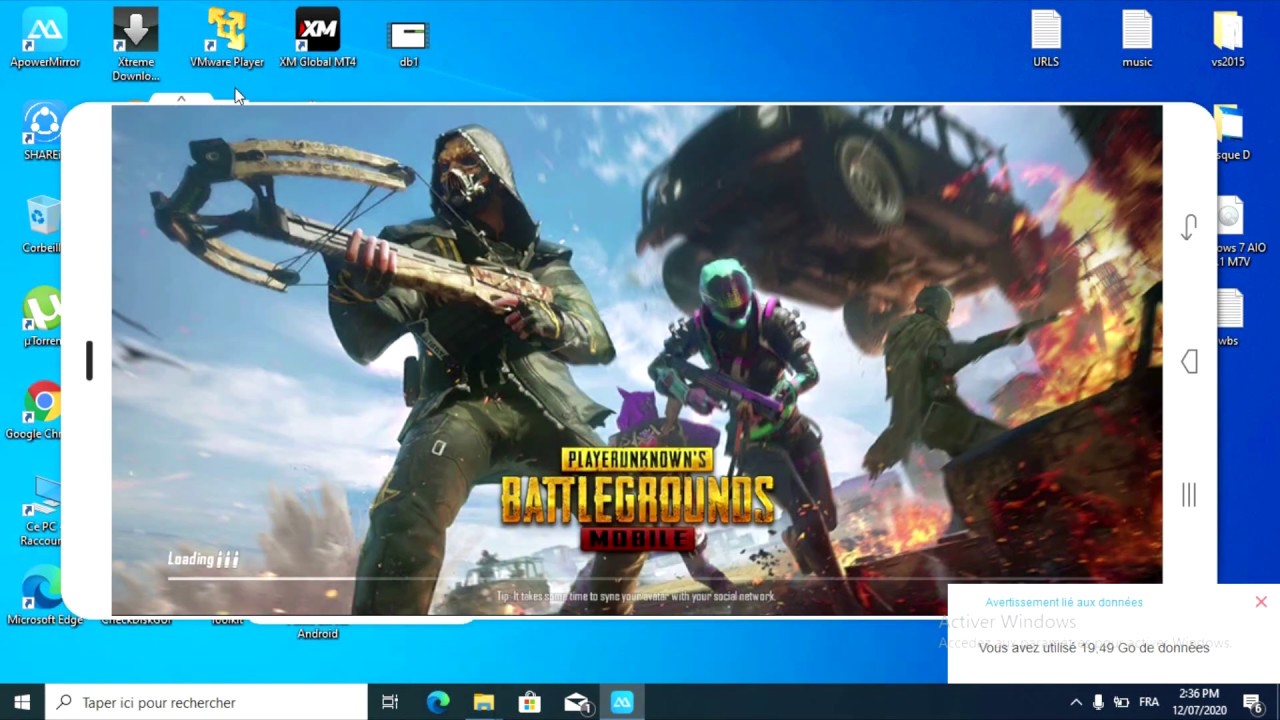Open Task View on the taskbar
1280x720 pixels.
[390, 702]
